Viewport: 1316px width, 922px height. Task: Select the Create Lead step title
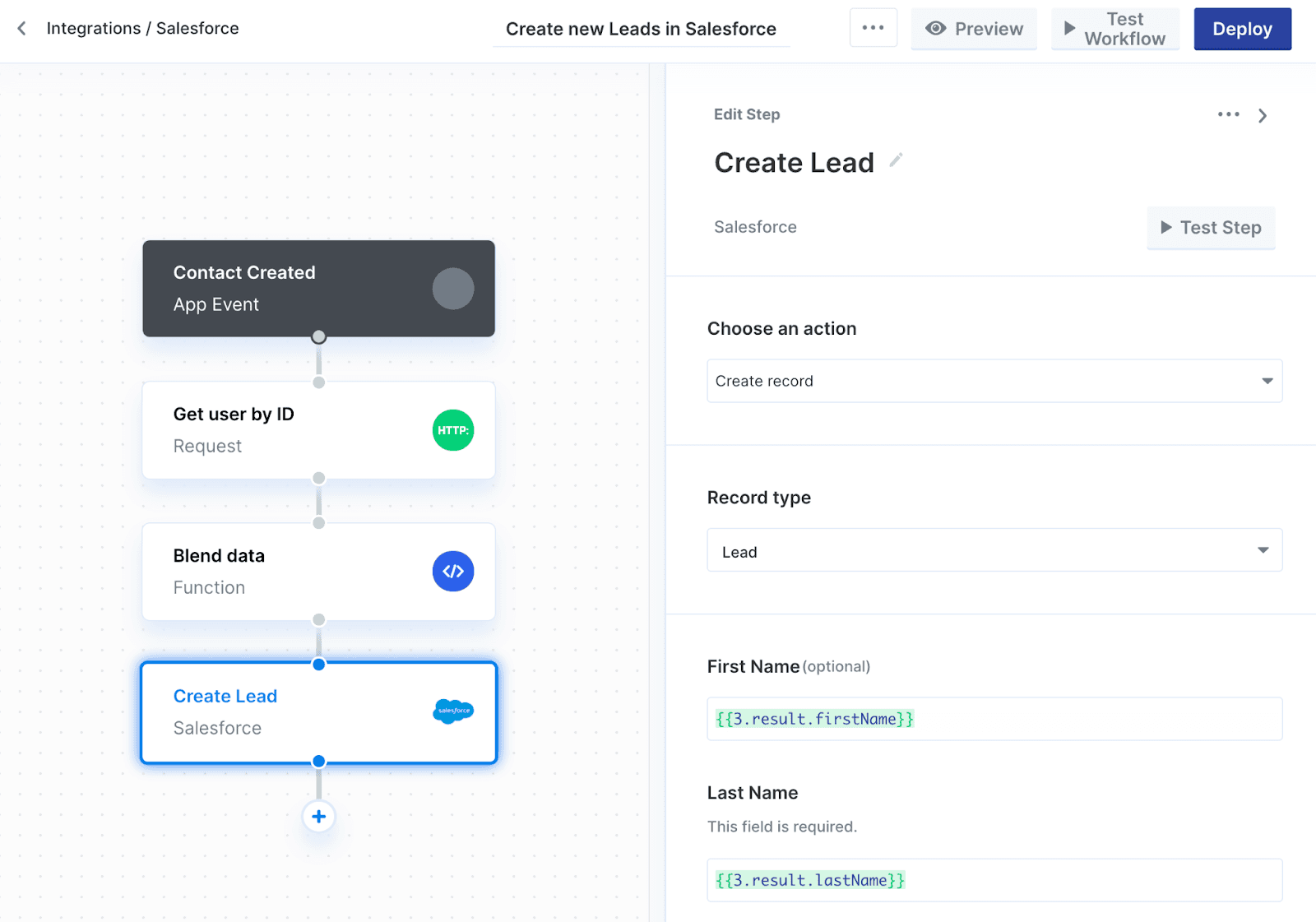[225, 697]
